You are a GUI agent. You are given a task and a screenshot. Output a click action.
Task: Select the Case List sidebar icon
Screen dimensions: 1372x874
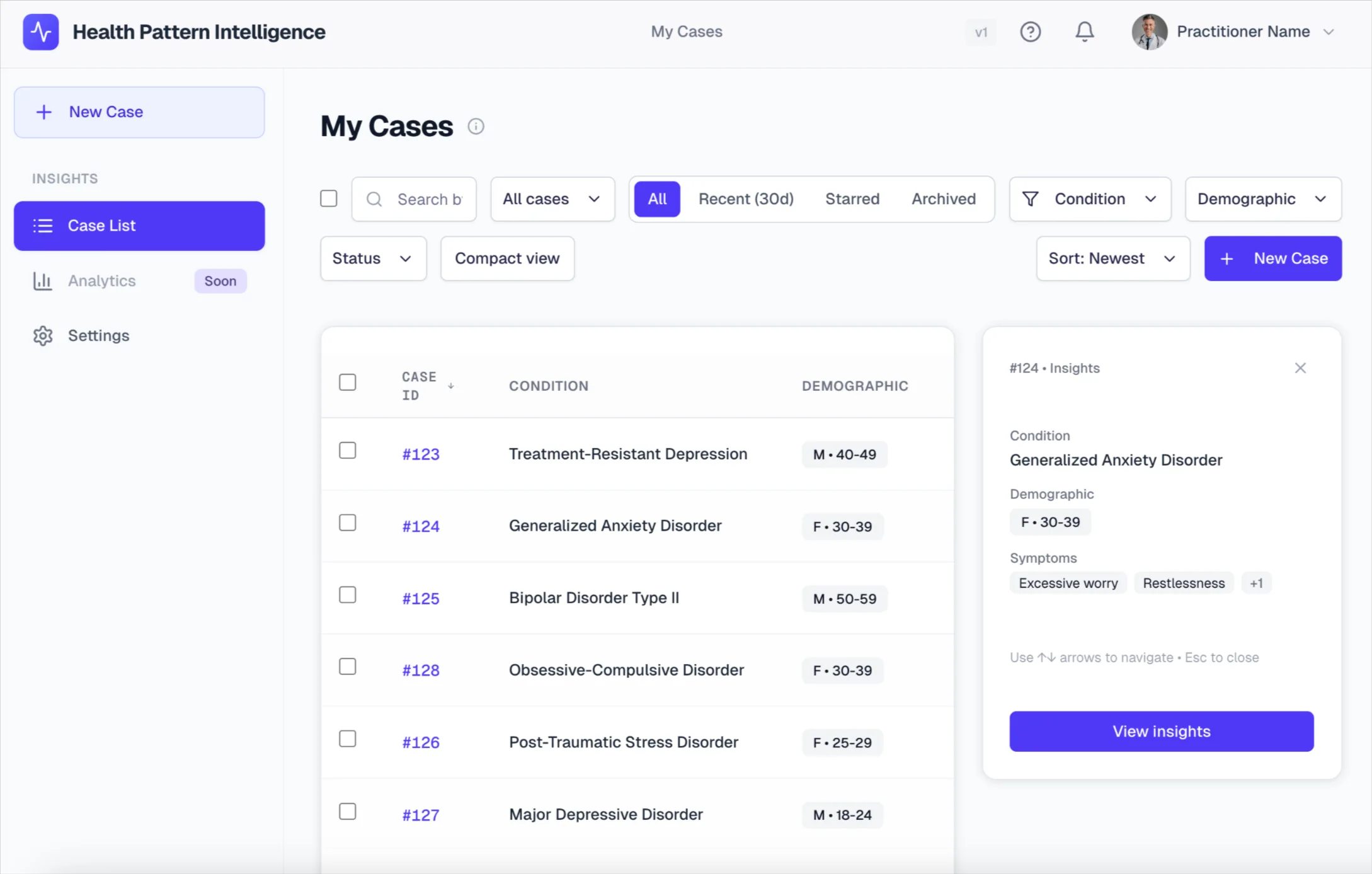point(43,226)
